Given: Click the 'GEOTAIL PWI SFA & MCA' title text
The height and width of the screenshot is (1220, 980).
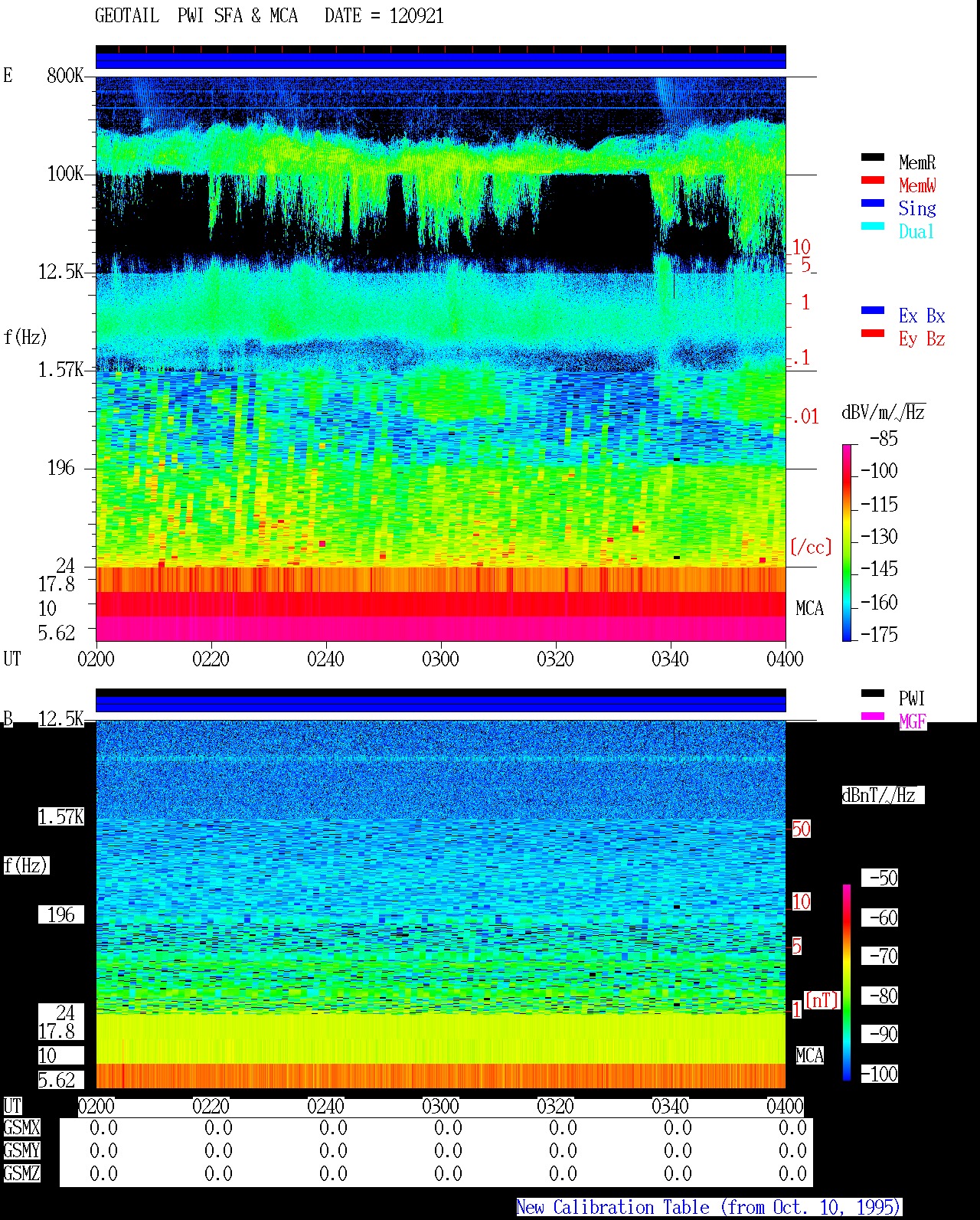Looking at the screenshot, I should tap(196, 16).
